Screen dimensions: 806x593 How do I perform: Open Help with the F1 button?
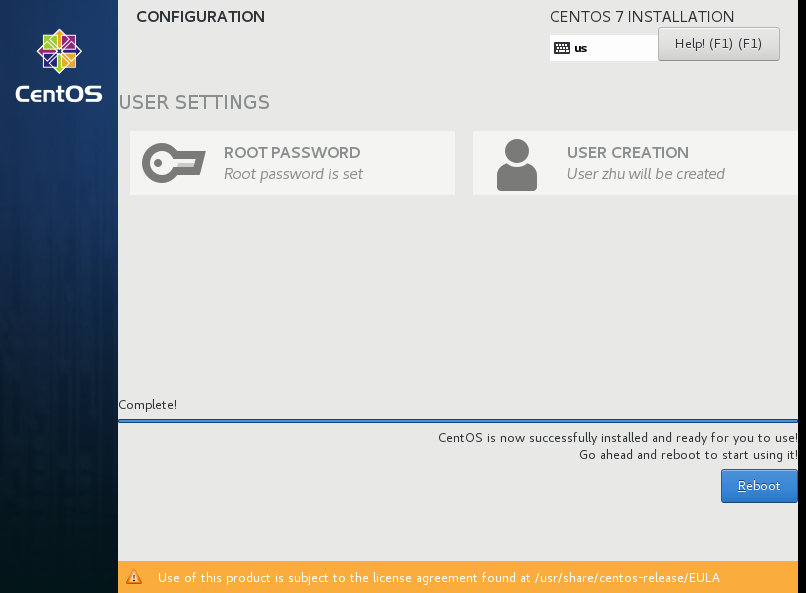(x=719, y=44)
